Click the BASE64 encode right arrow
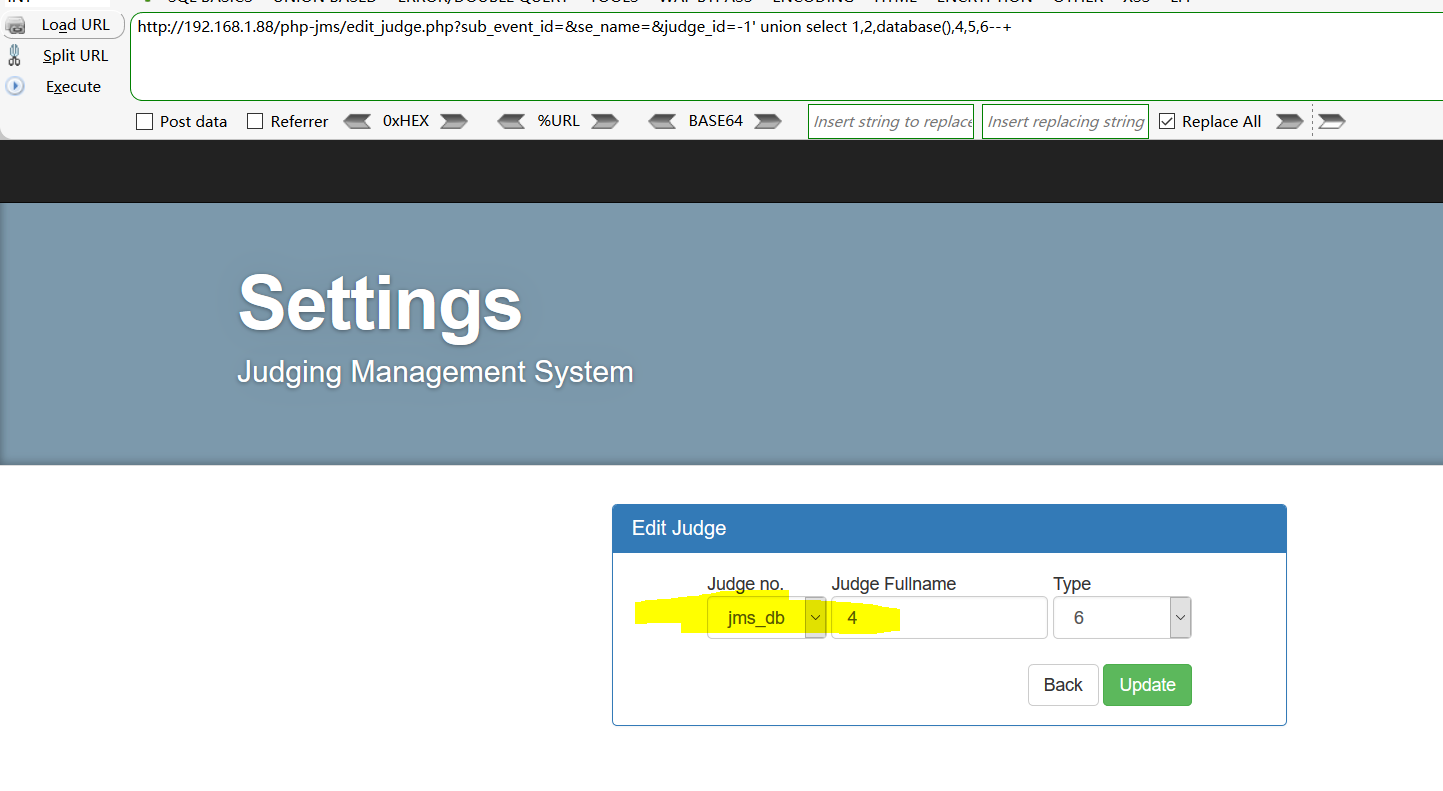The image size is (1443, 791). (x=768, y=121)
